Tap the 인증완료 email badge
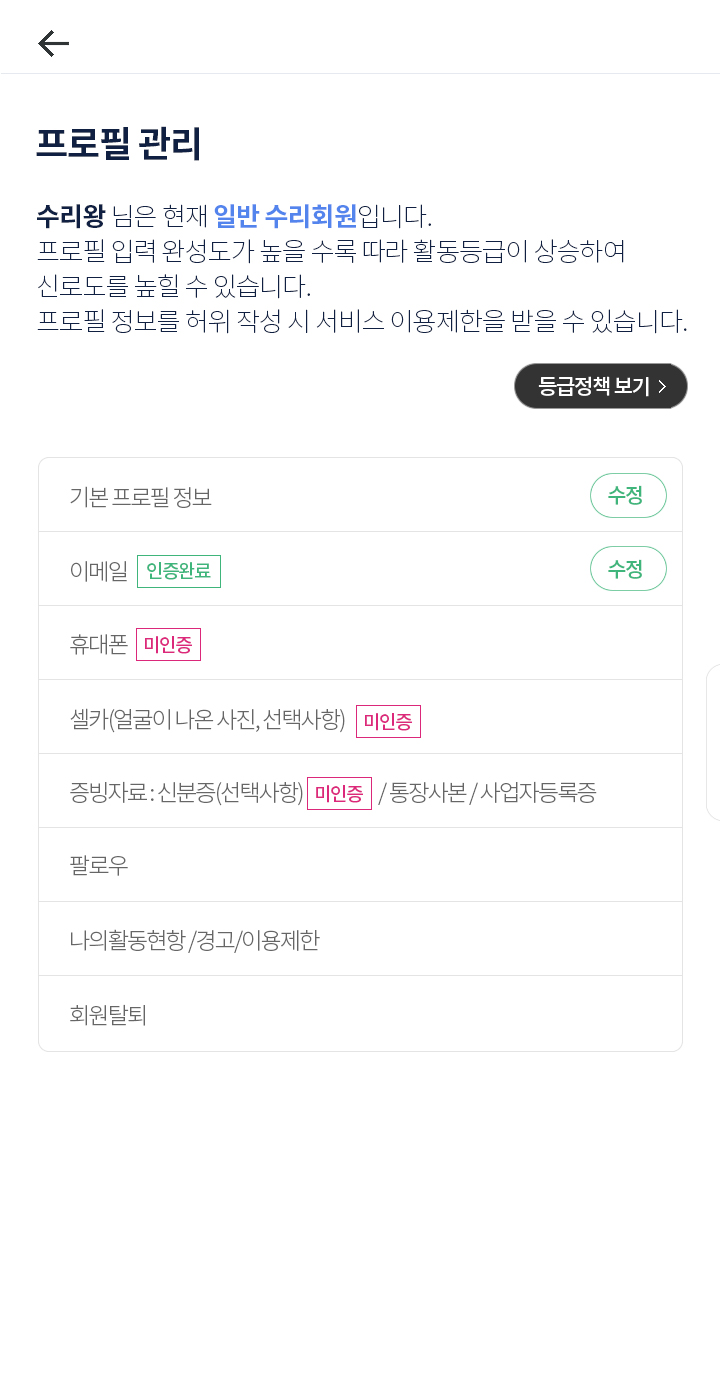Image resolution: width=720 pixels, height=1400 pixels. pos(179,572)
